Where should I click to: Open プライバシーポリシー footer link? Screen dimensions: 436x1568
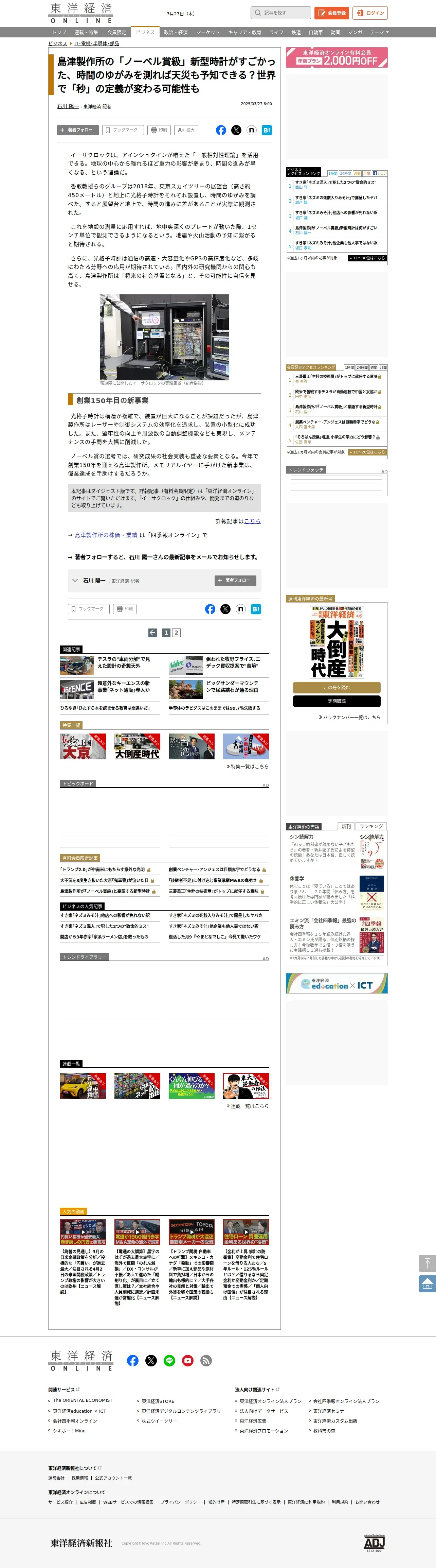pyautogui.click(x=181, y=1502)
